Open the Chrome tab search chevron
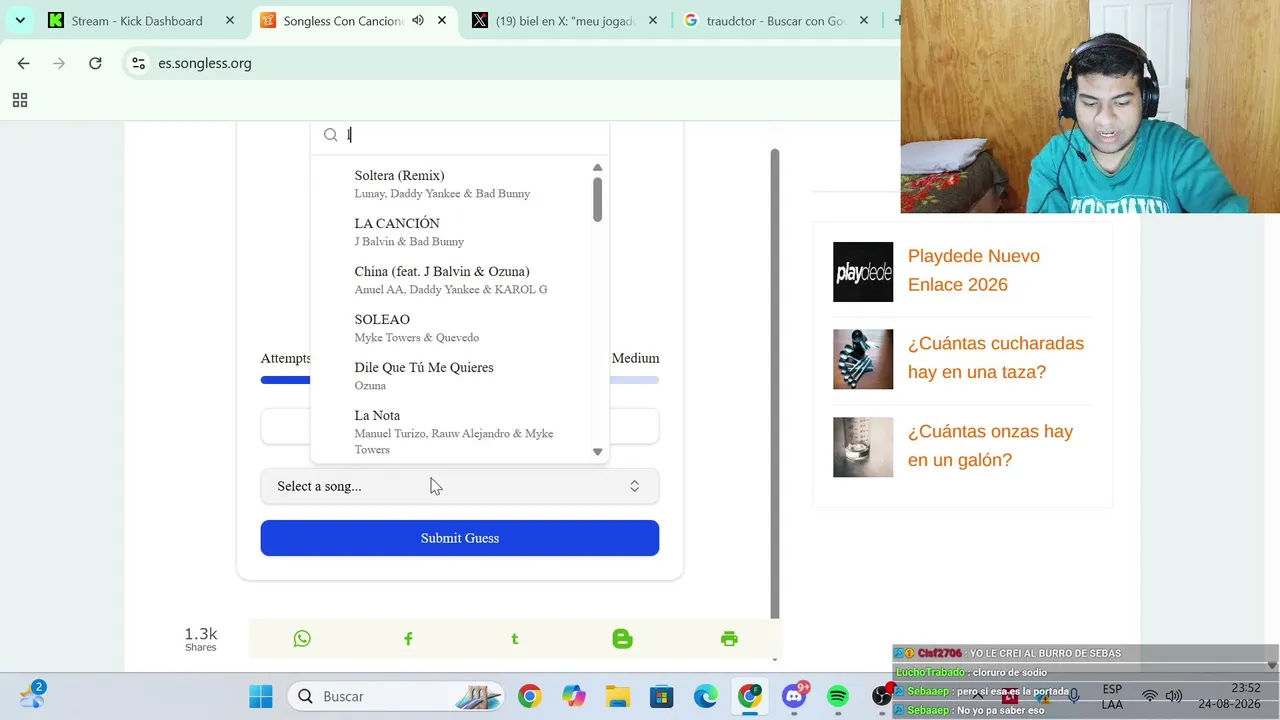Screen dimensions: 1280x720 [20, 20]
